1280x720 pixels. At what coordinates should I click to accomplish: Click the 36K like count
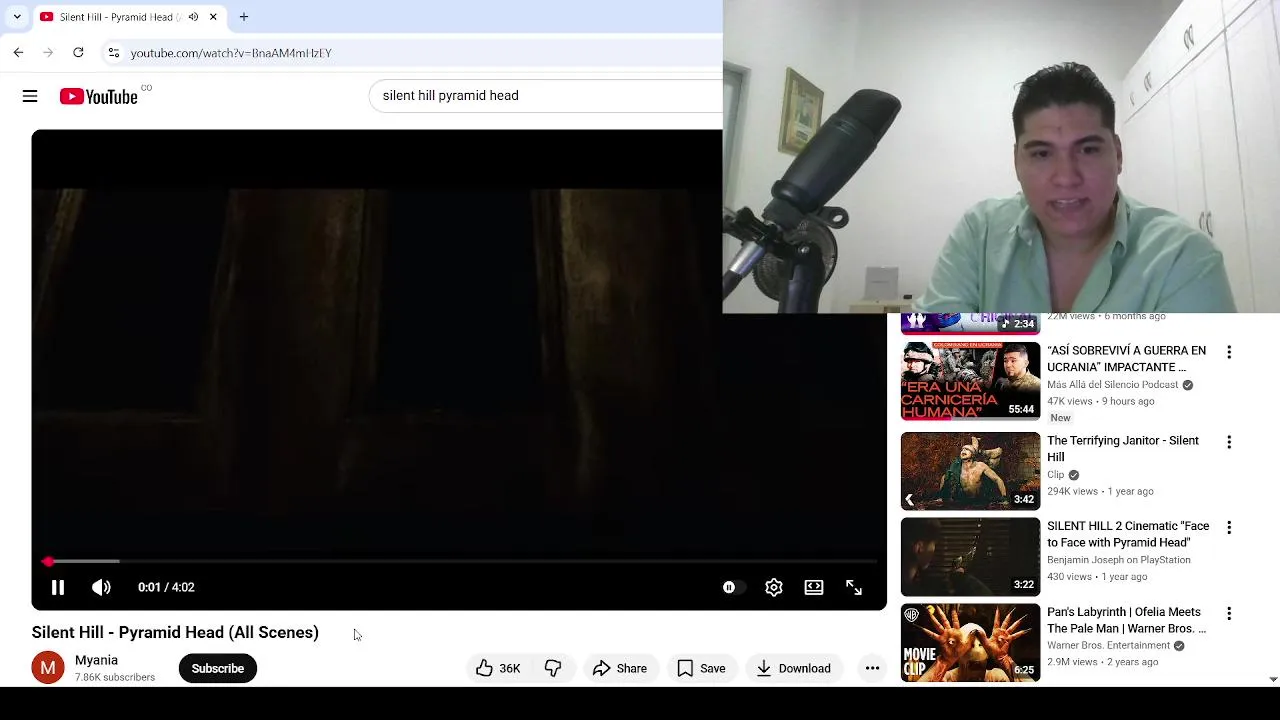coord(510,668)
